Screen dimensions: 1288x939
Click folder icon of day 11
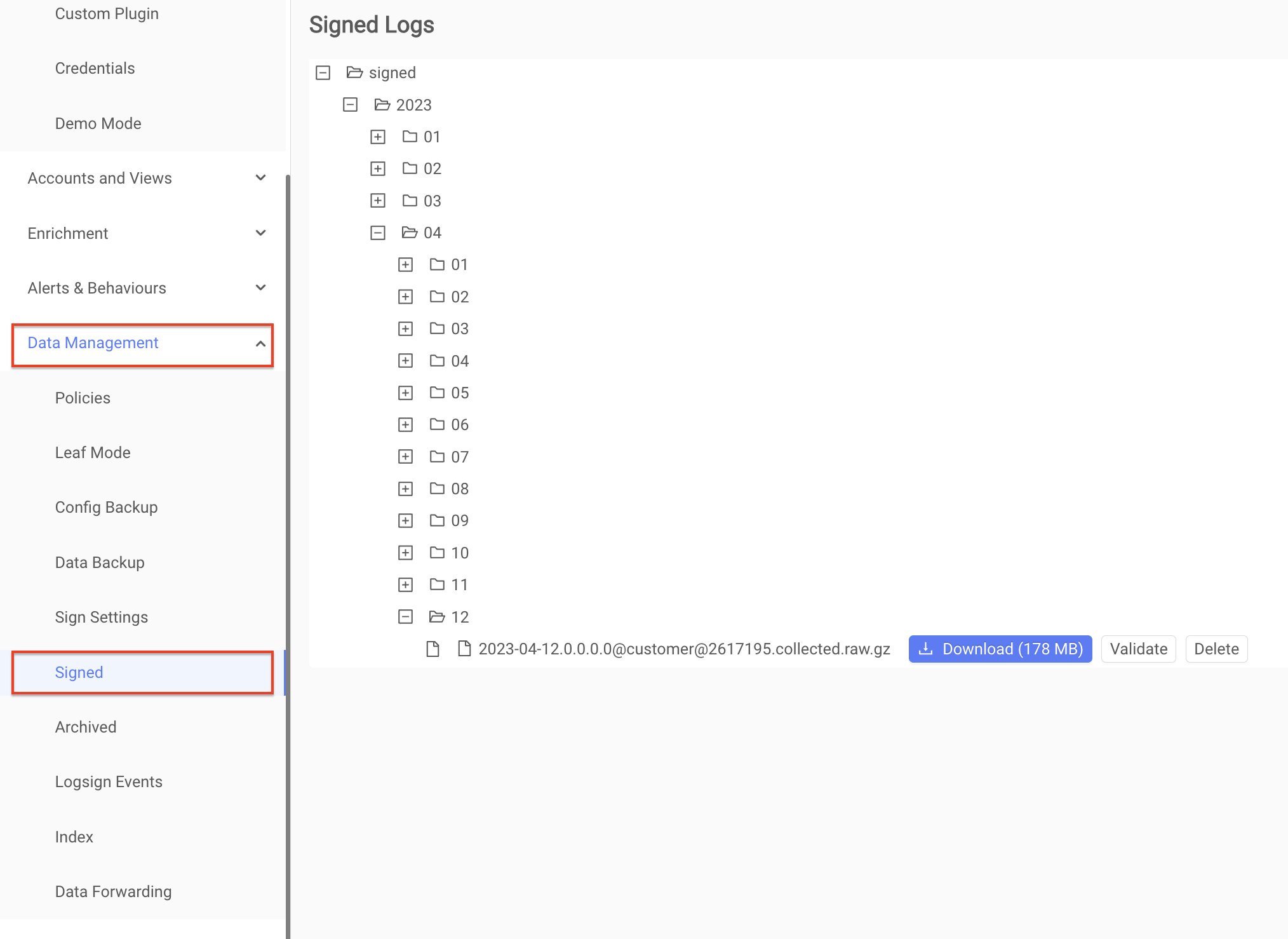[437, 584]
